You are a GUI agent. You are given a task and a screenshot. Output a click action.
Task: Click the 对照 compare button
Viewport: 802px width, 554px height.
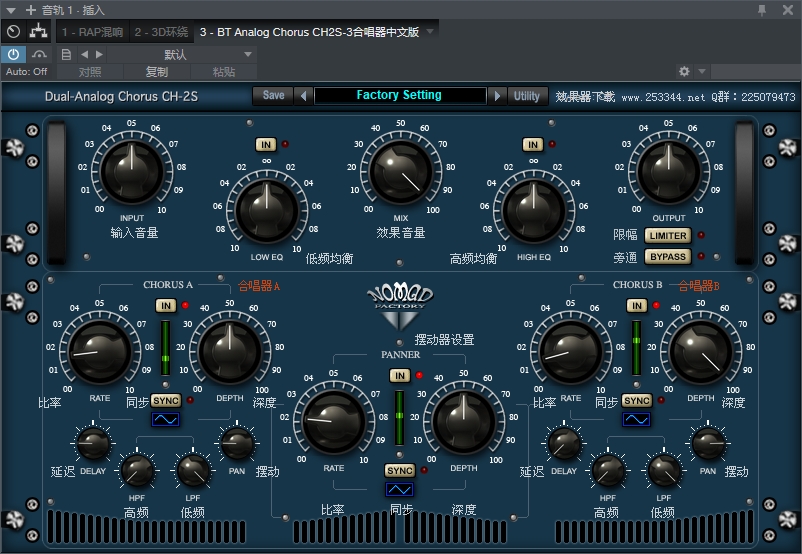tap(90, 72)
